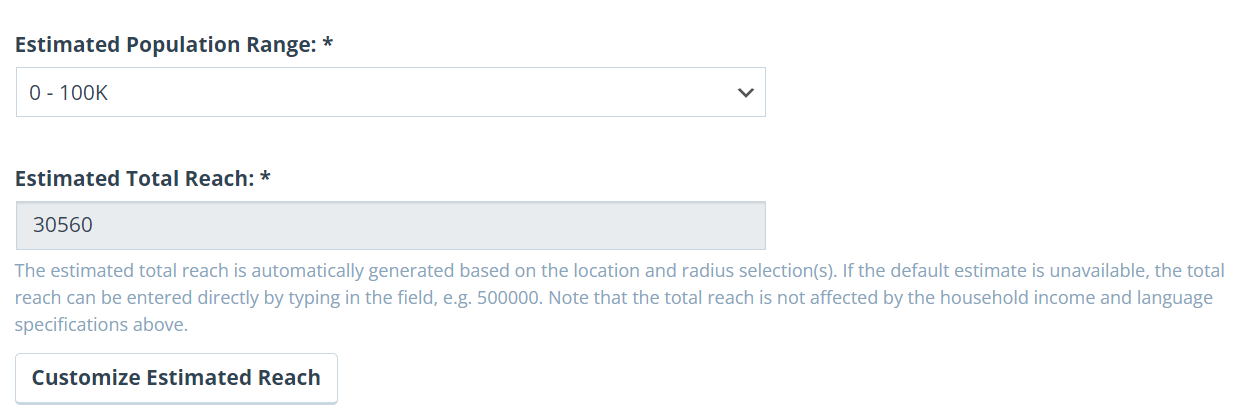Viewport: 1246px width, 420px height.
Task: Click the asterisk beside Estimated Population Range
Action: coord(327,43)
